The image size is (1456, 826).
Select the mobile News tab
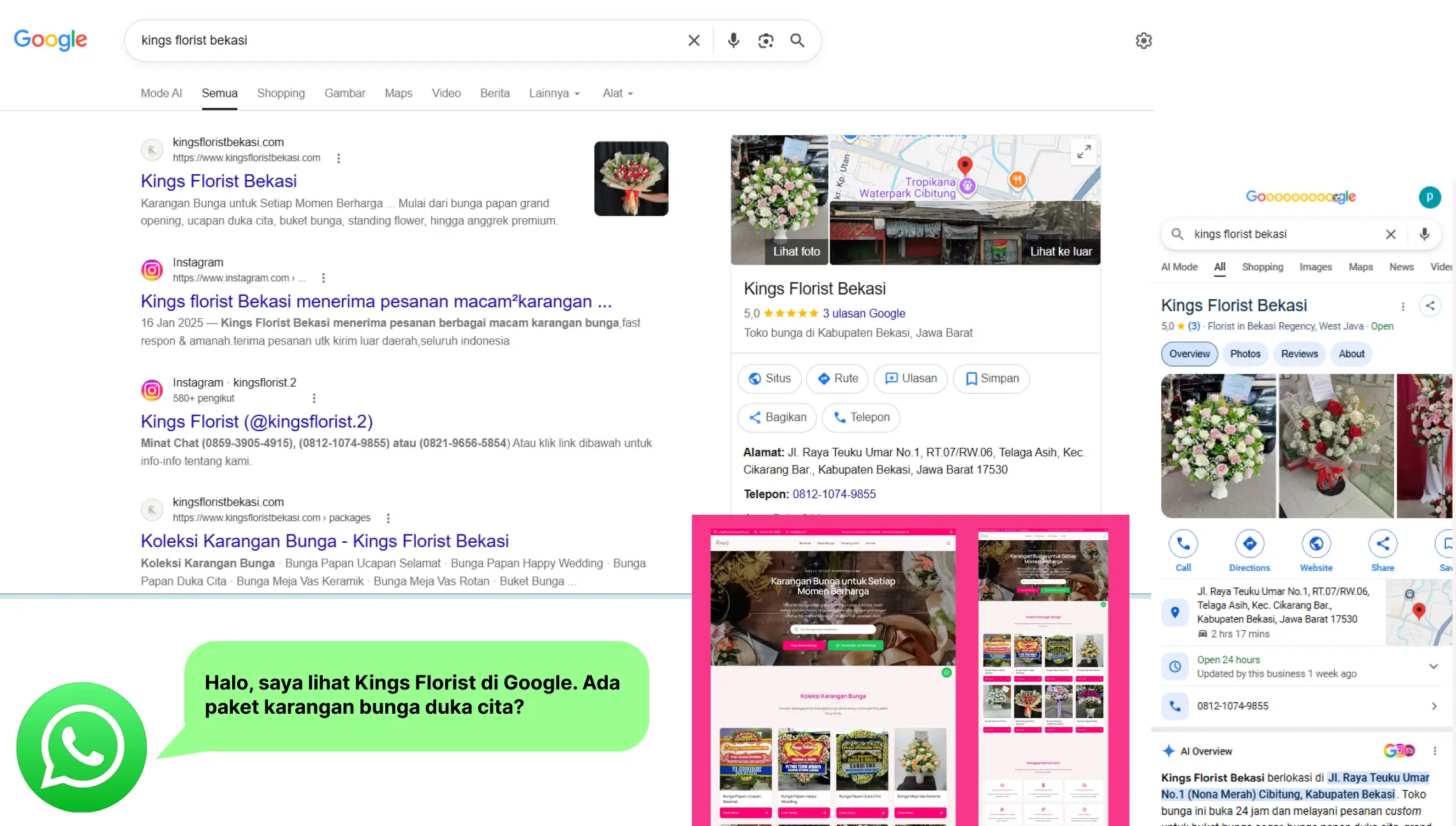click(x=1401, y=267)
